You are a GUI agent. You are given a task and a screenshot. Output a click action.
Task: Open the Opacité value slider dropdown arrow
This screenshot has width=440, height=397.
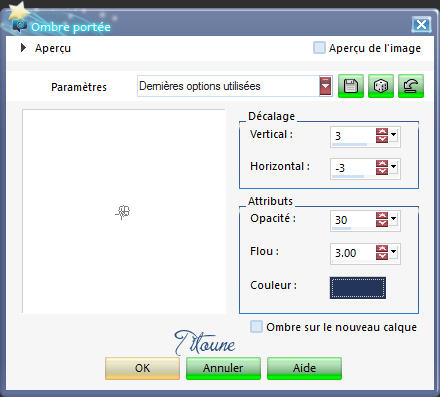[394, 219]
